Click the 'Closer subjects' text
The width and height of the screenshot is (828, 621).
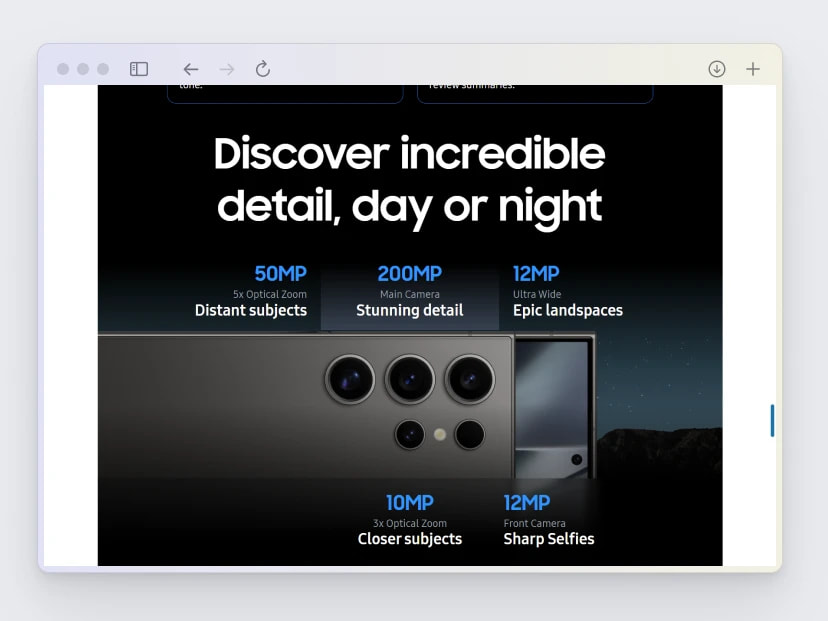[x=410, y=539]
